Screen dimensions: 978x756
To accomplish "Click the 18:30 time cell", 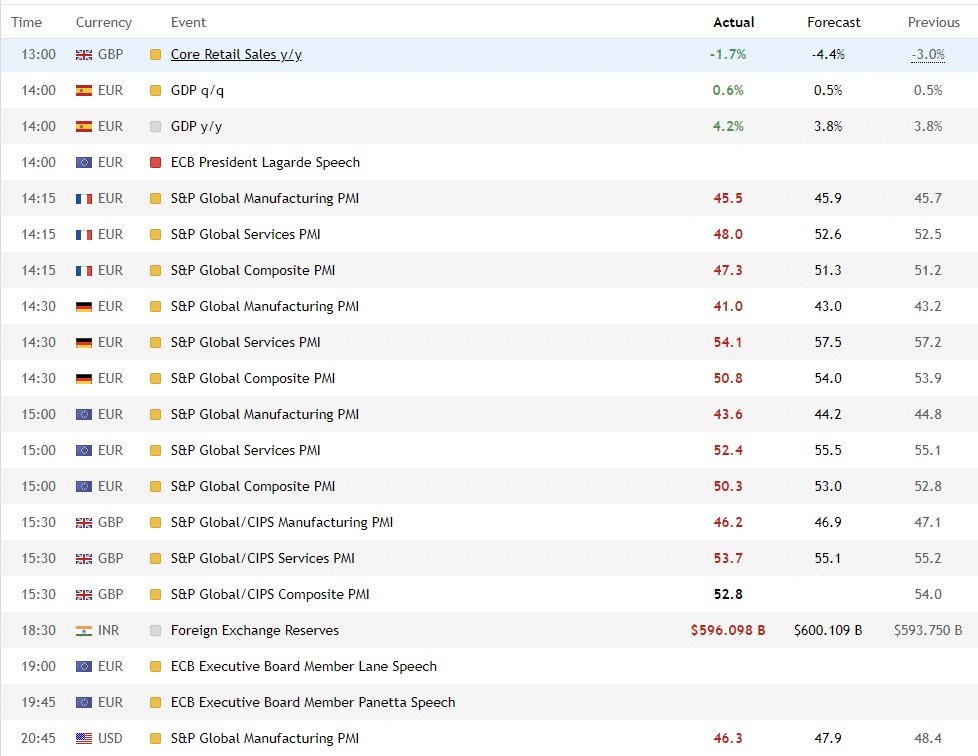I will (x=39, y=631).
